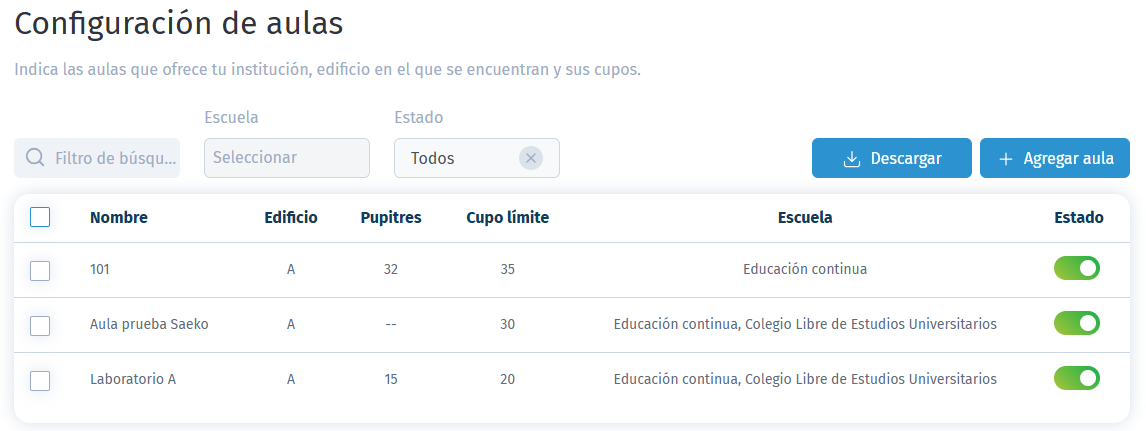Open the Estado dropdown showing Todos
This screenshot has height=431, width=1146.
(x=477, y=158)
